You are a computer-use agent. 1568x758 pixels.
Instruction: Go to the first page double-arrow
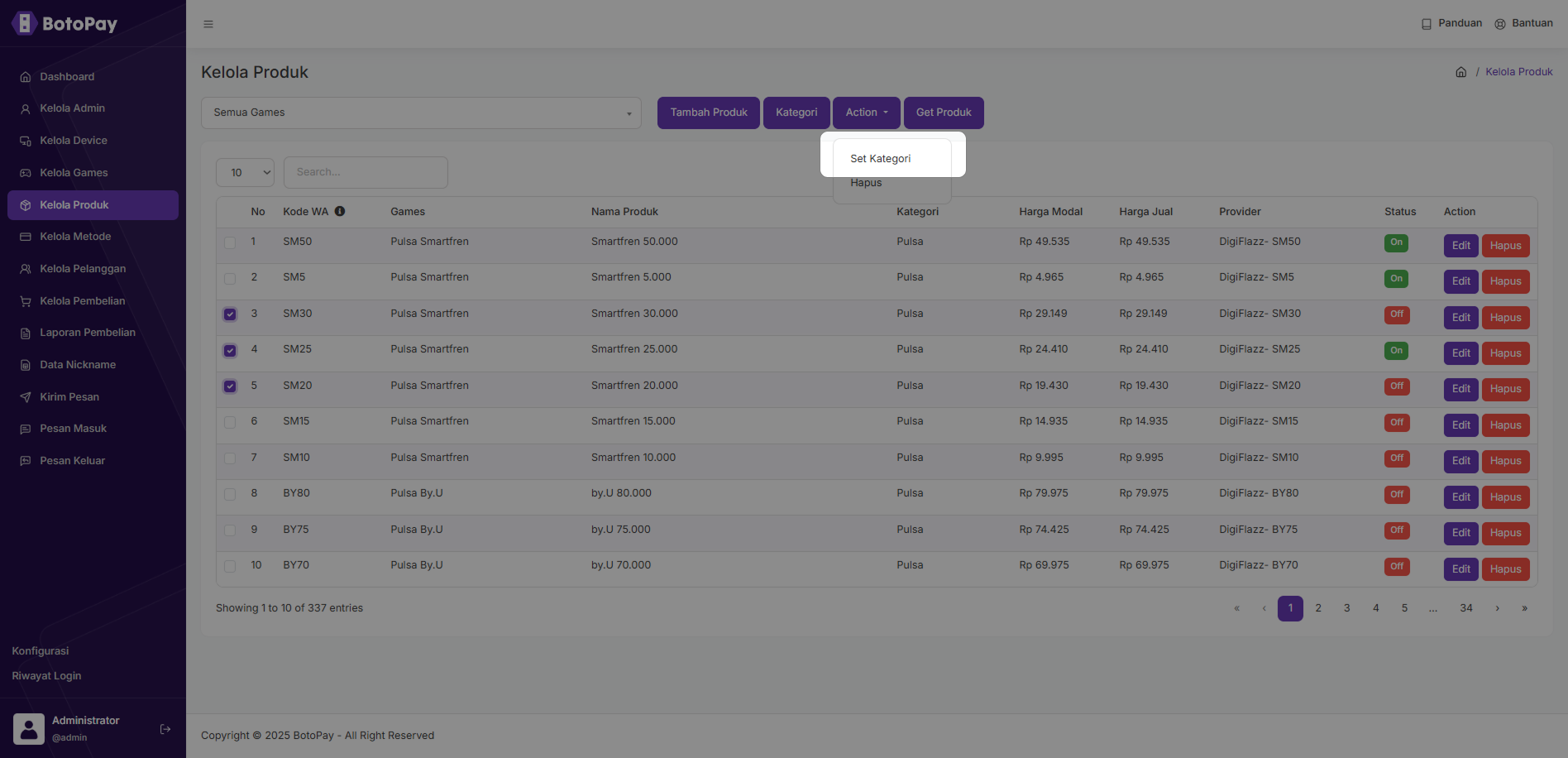pyautogui.click(x=1237, y=608)
